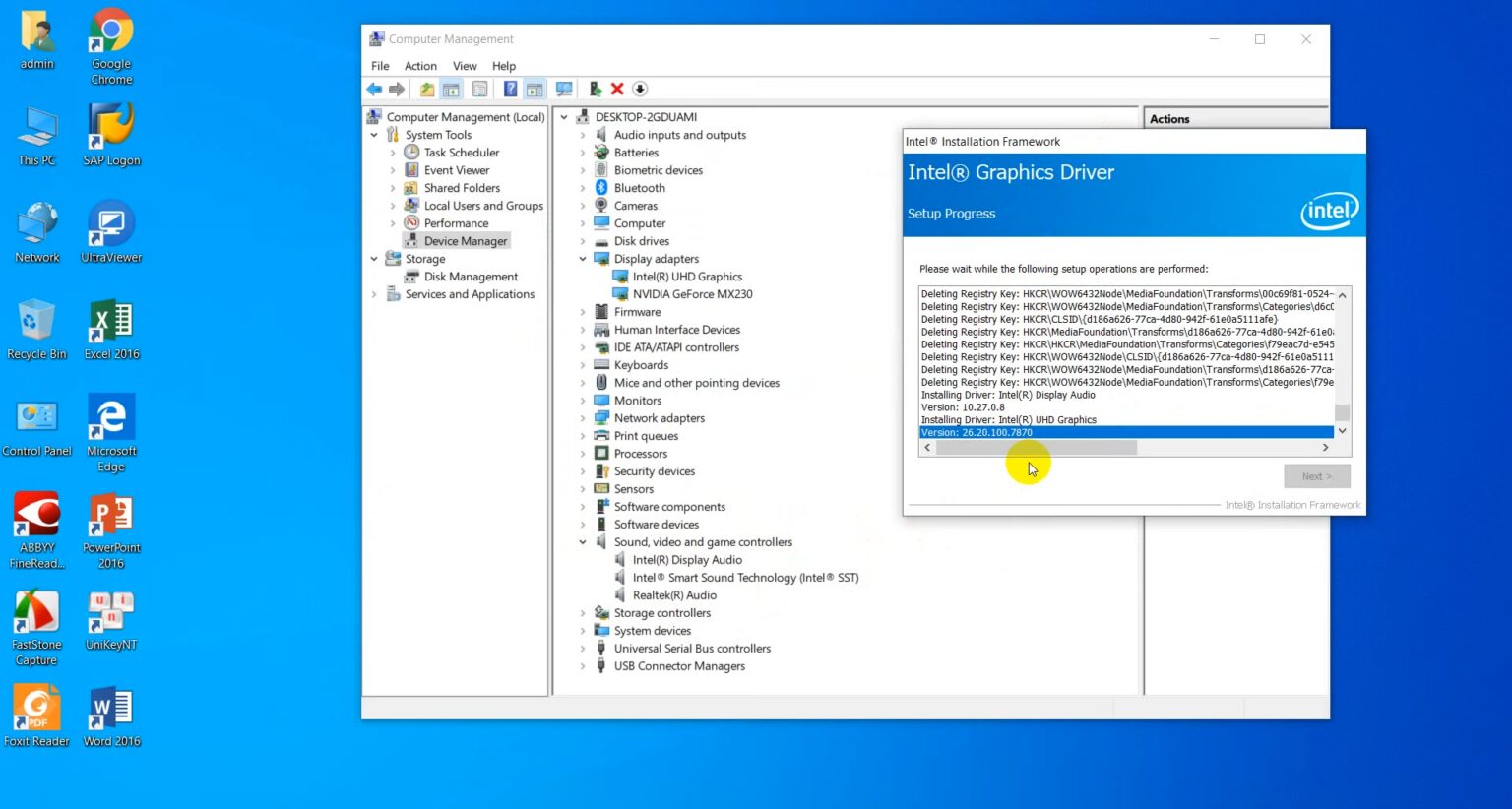Viewport: 1512px width, 809px height.
Task: Click the Up one level folder icon
Action: coord(426,90)
